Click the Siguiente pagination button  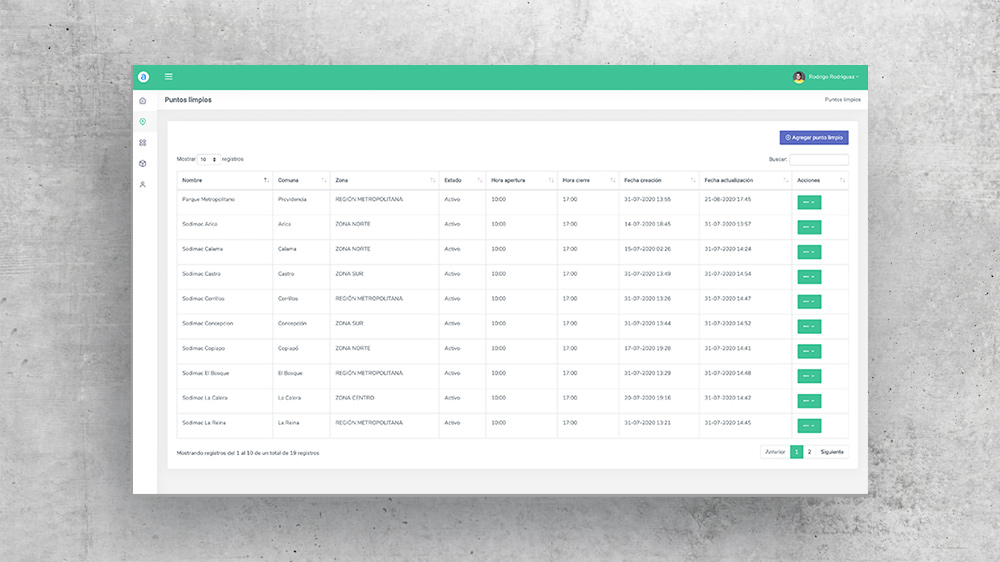[x=832, y=452]
